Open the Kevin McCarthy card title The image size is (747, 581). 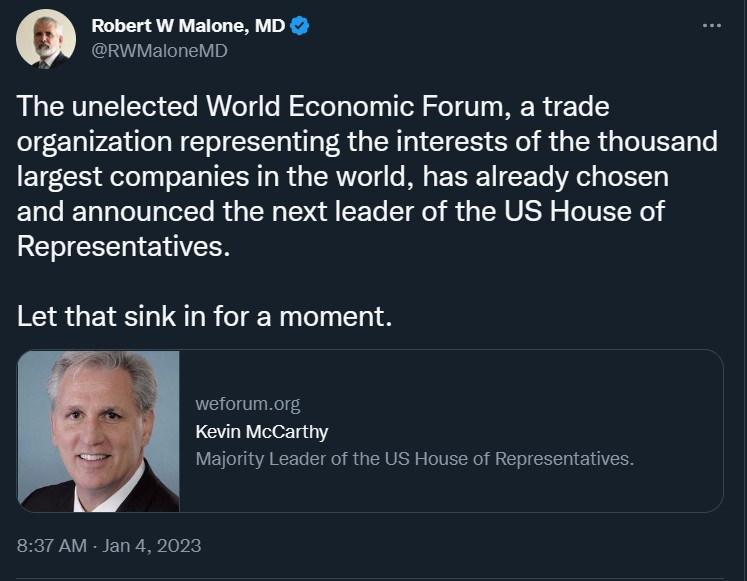point(262,432)
